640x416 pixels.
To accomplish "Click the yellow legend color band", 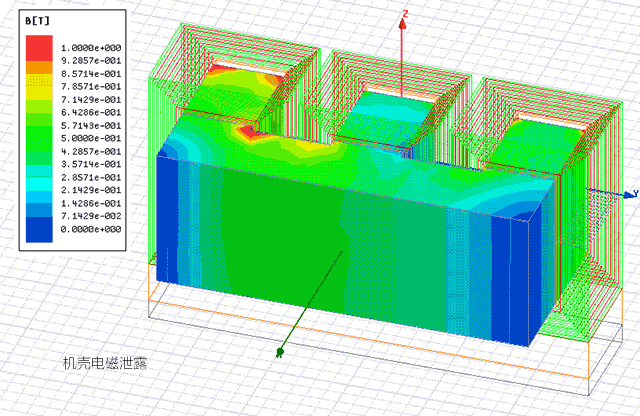I will (39, 87).
